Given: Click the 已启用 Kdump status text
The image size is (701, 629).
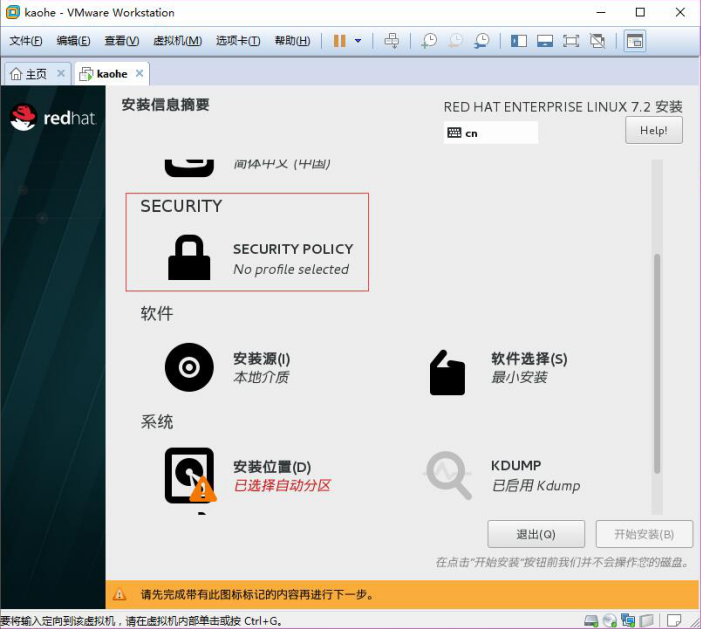Looking at the screenshot, I should (x=536, y=485).
